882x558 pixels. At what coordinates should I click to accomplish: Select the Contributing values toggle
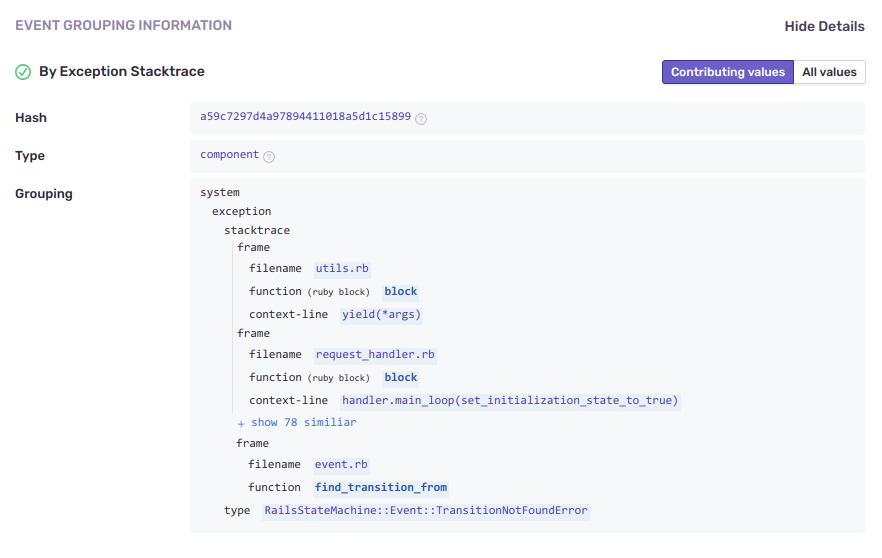[x=727, y=72]
